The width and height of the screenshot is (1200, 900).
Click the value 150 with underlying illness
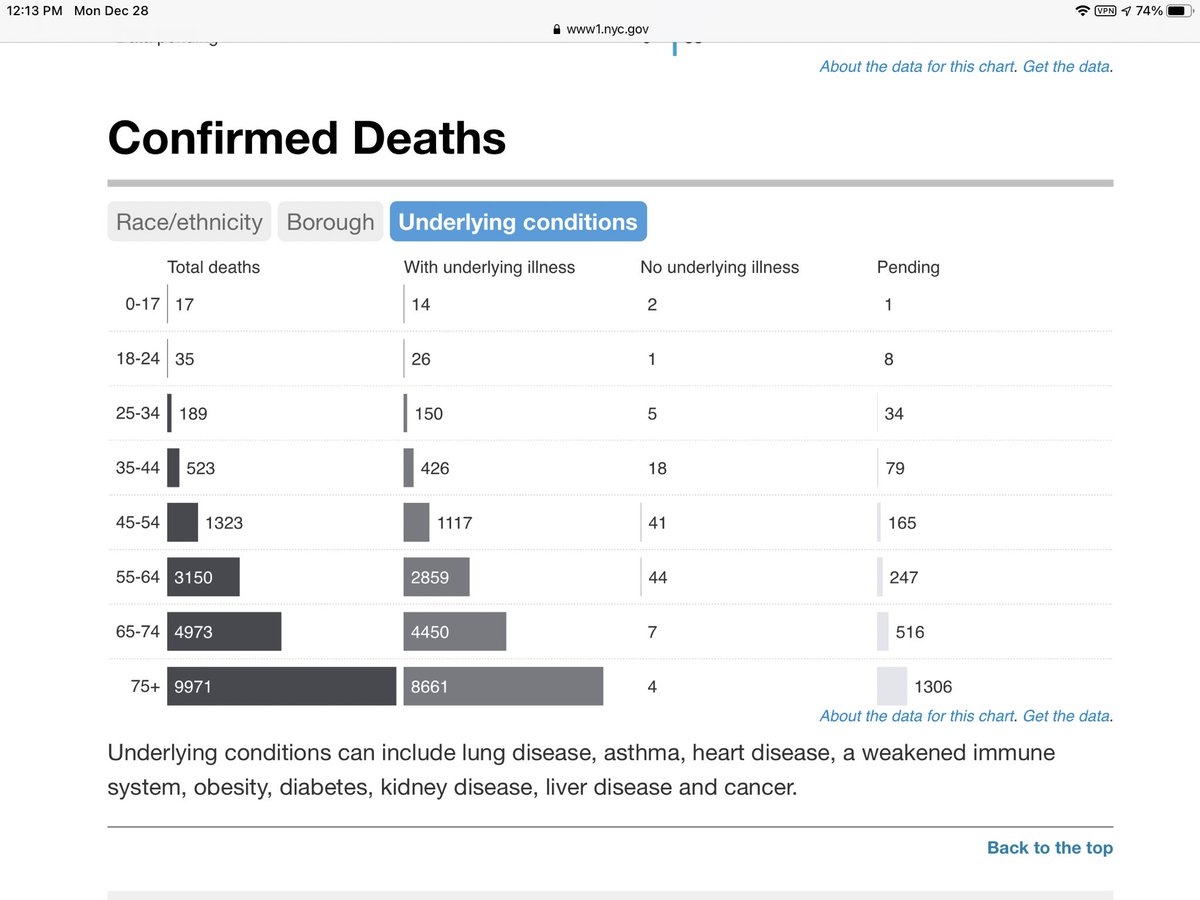[x=428, y=413]
